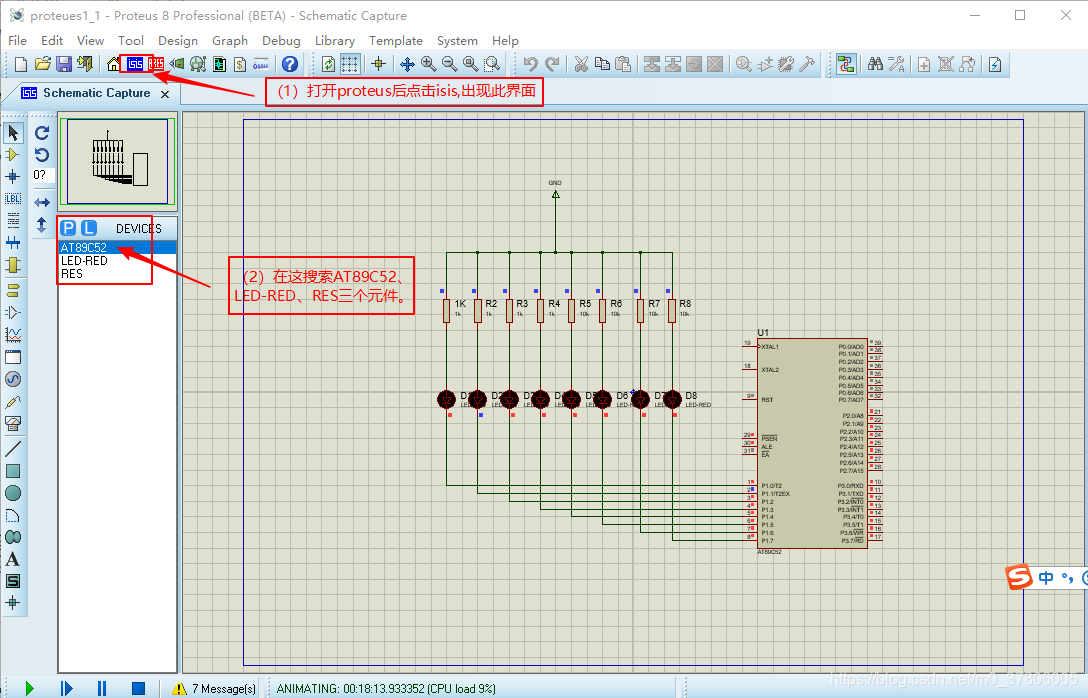Rotate anticlockwise with the lower rotation arrow
1088x698 pixels.
(x=42, y=154)
